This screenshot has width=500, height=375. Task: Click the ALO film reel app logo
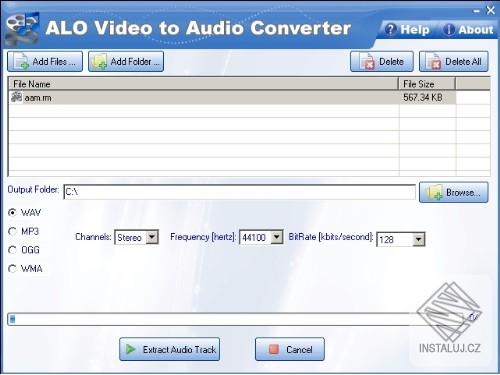tap(23, 28)
